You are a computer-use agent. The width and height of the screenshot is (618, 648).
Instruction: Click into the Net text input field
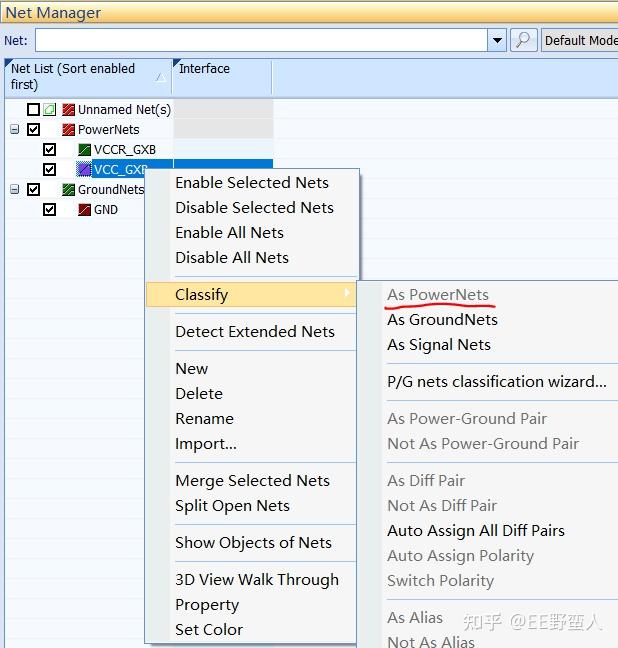point(260,40)
